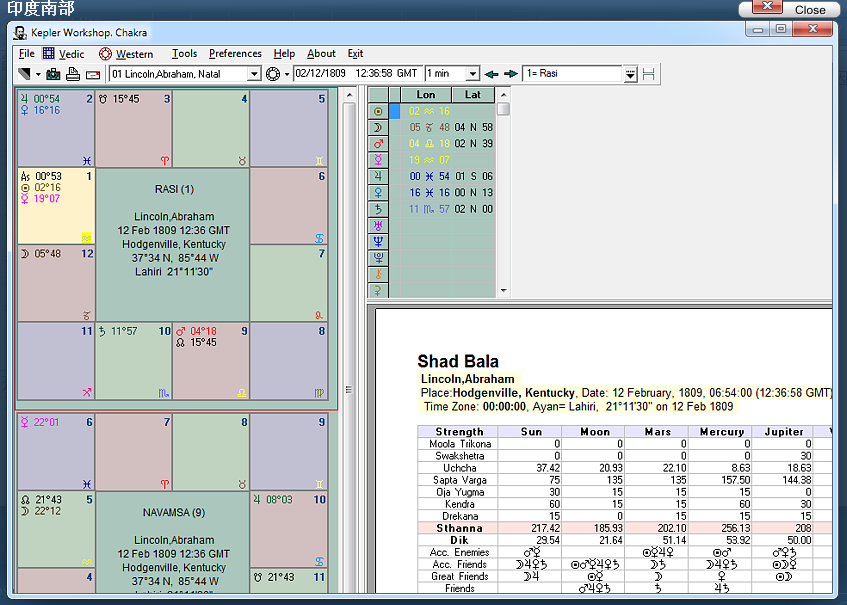Open the '1= Rasi' chart type dropdown
This screenshot has width=847, height=605.
(630, 74)
